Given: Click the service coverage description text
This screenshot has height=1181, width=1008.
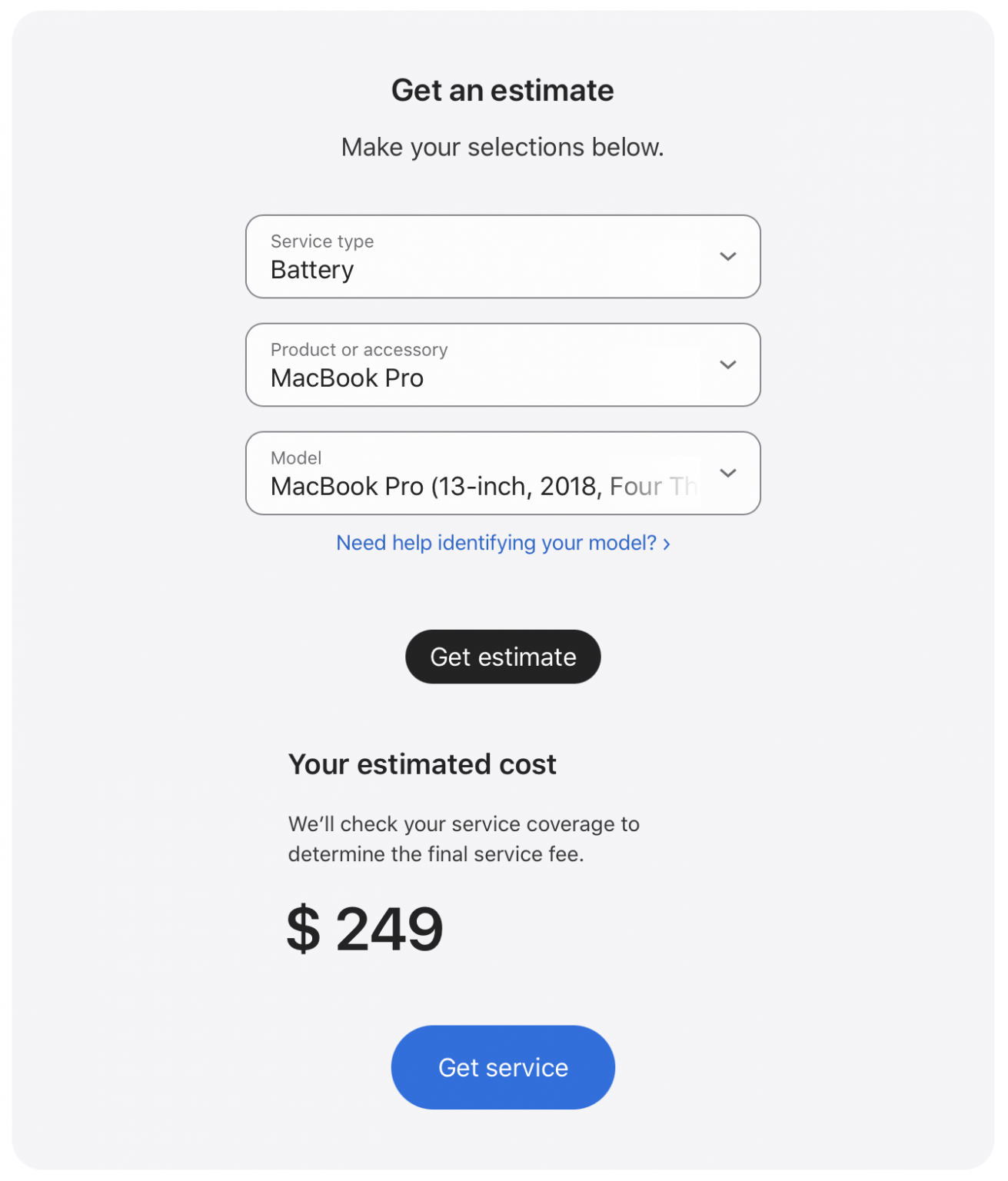Looking at the screenshot, I should coord(464,840).
